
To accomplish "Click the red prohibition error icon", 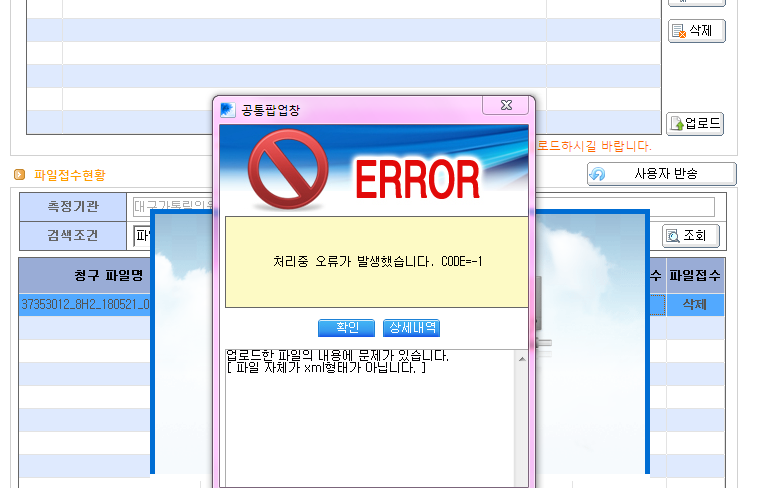I will pyautogui.click(x=288, y=170).
